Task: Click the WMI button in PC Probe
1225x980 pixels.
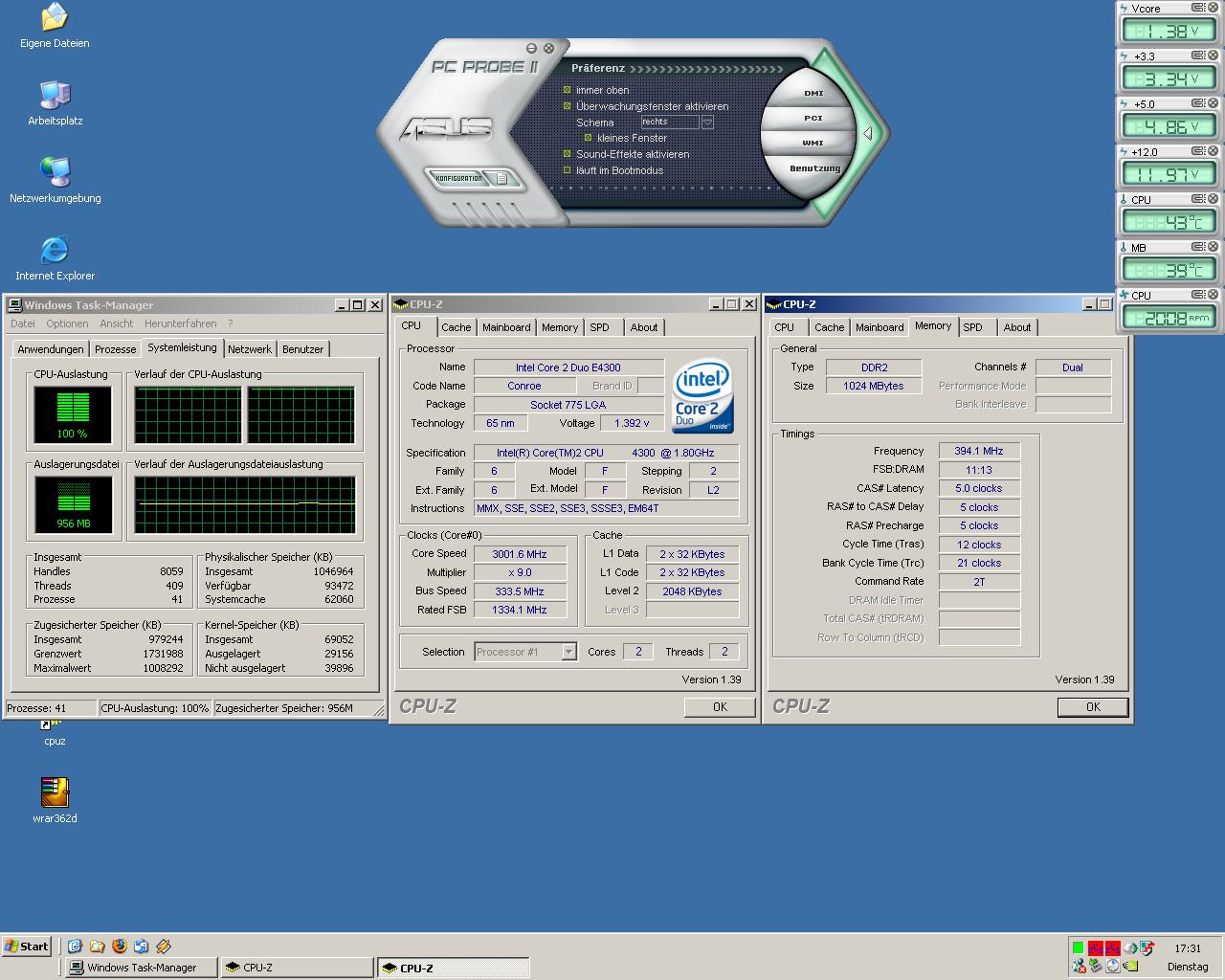Action: point(813,143)
